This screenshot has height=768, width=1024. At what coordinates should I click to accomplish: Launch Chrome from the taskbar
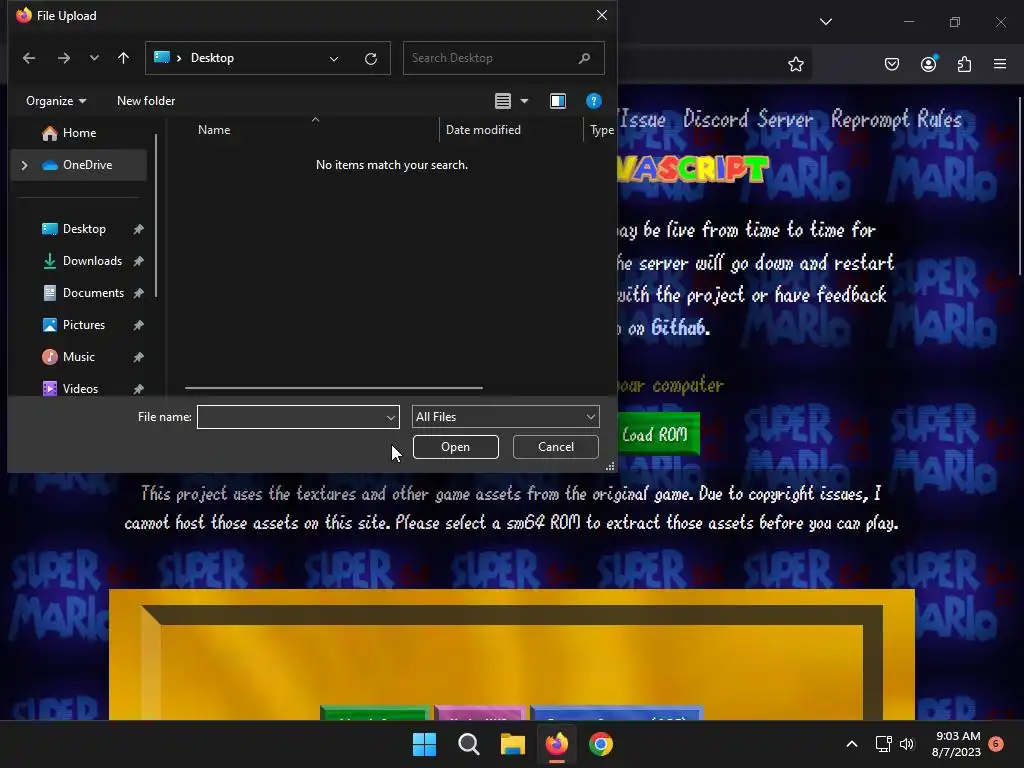[601, 744]
